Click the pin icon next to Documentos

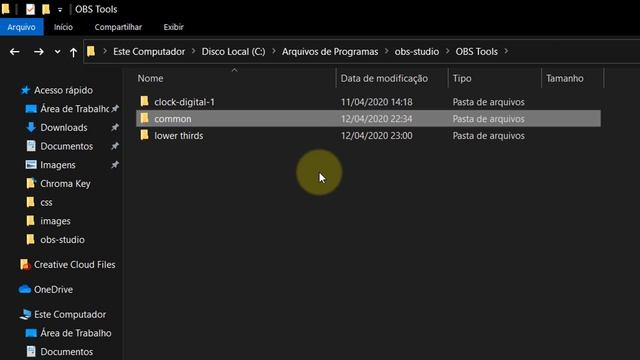(x=115, y=146)
